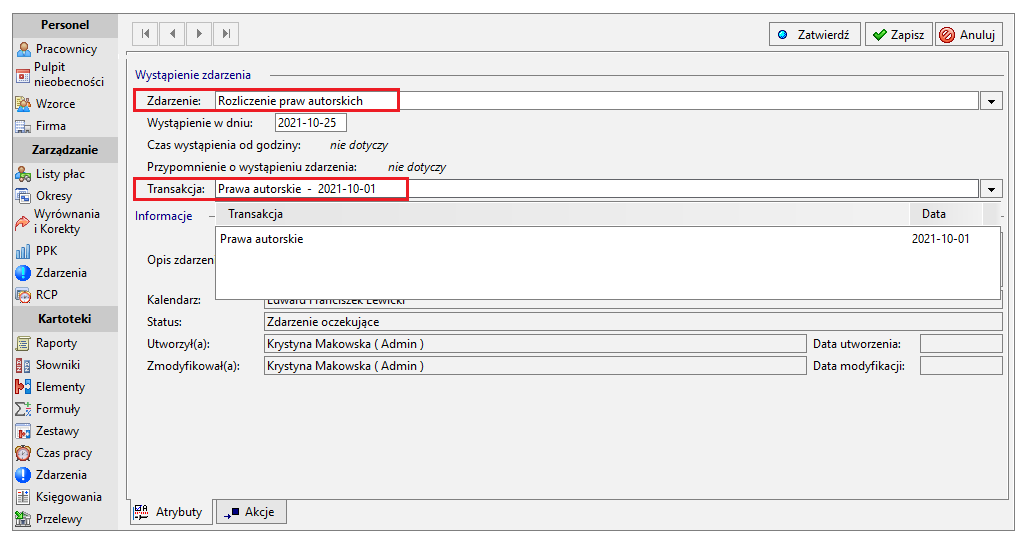This screenshot has height=545, width=1026.
Task: Click the Data column header
Action: pos(946,214)
